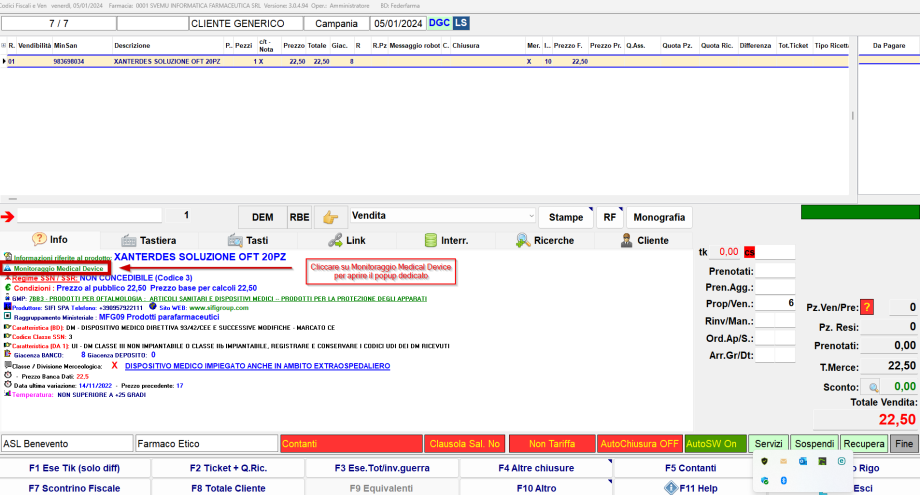This screenshot has width=920, height=495.
Task: Toggle the AutoChiusura OFF button
Action: point(638,443)
